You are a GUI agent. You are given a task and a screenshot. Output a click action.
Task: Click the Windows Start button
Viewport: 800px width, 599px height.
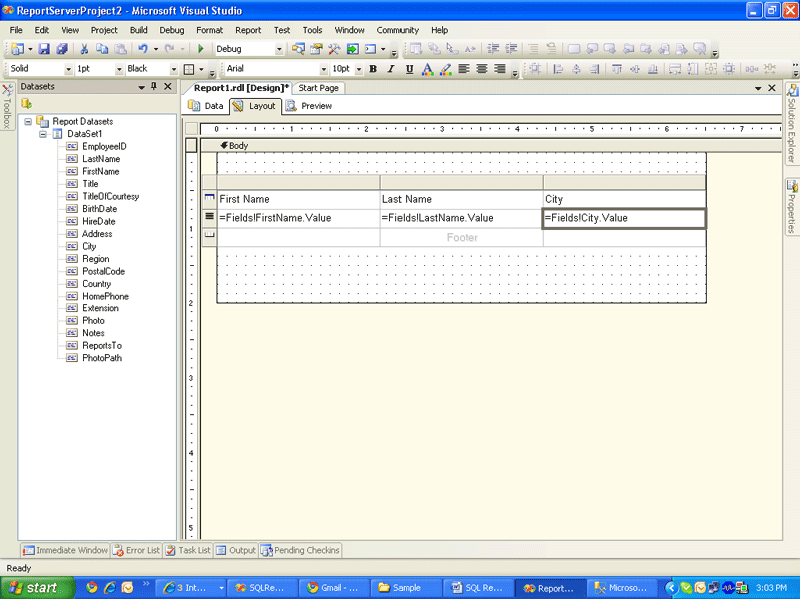pos(33,588)
